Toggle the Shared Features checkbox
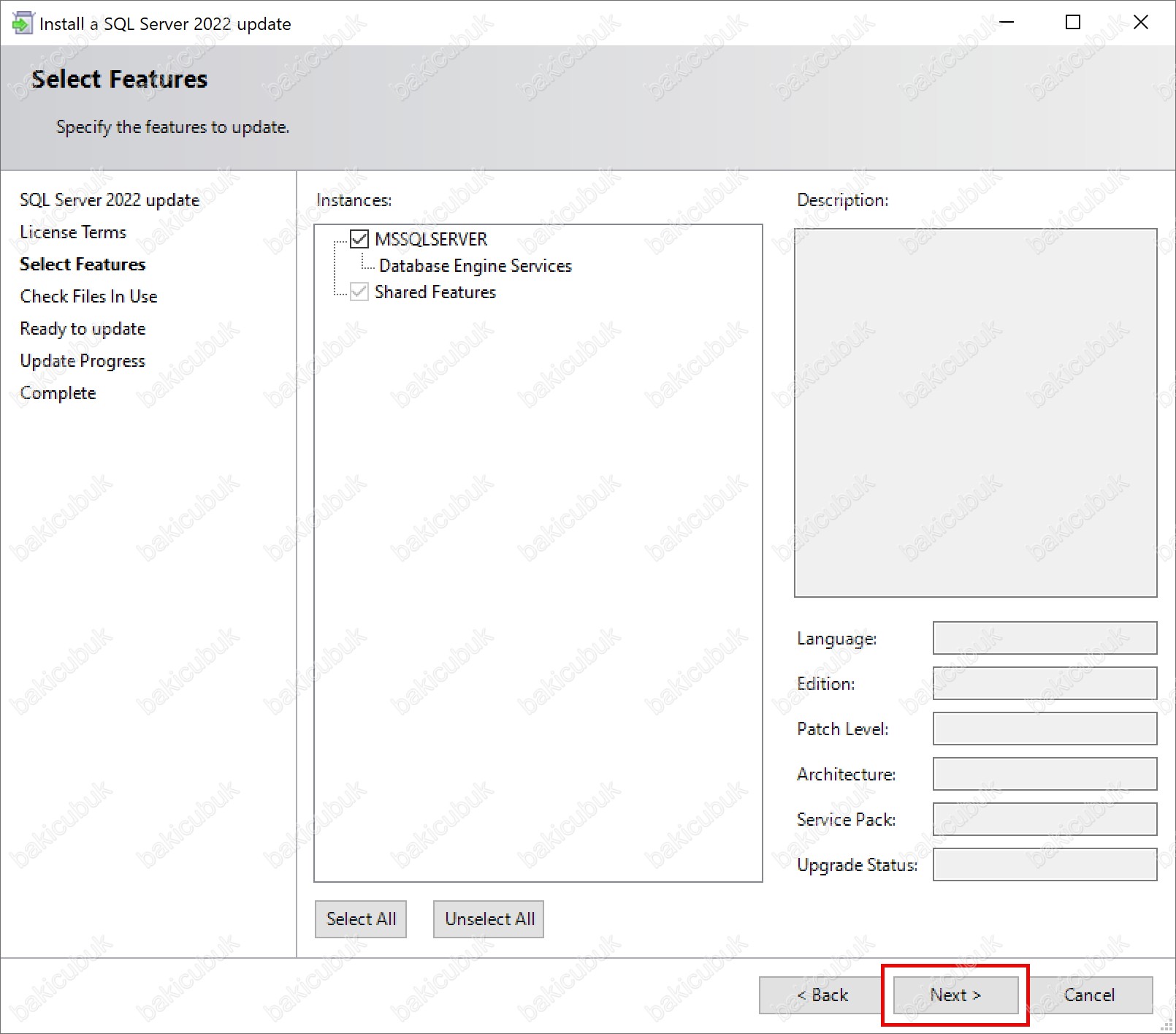 point(359,292)
